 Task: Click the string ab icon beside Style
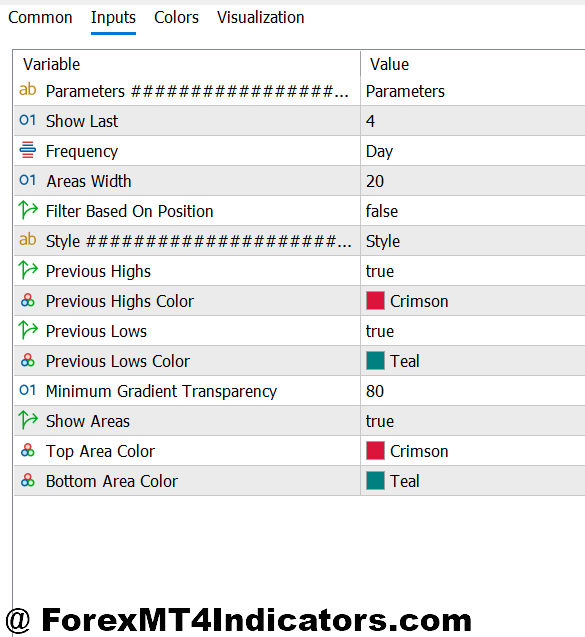(28, 240)
